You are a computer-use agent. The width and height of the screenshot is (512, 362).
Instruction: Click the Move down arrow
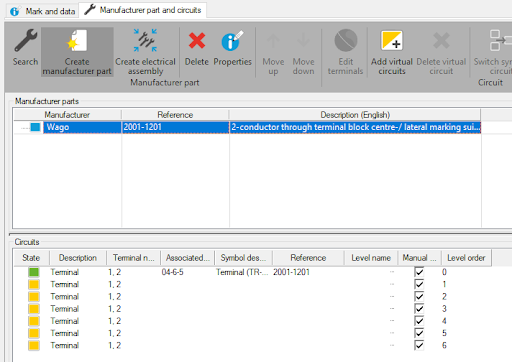[303, 41]
